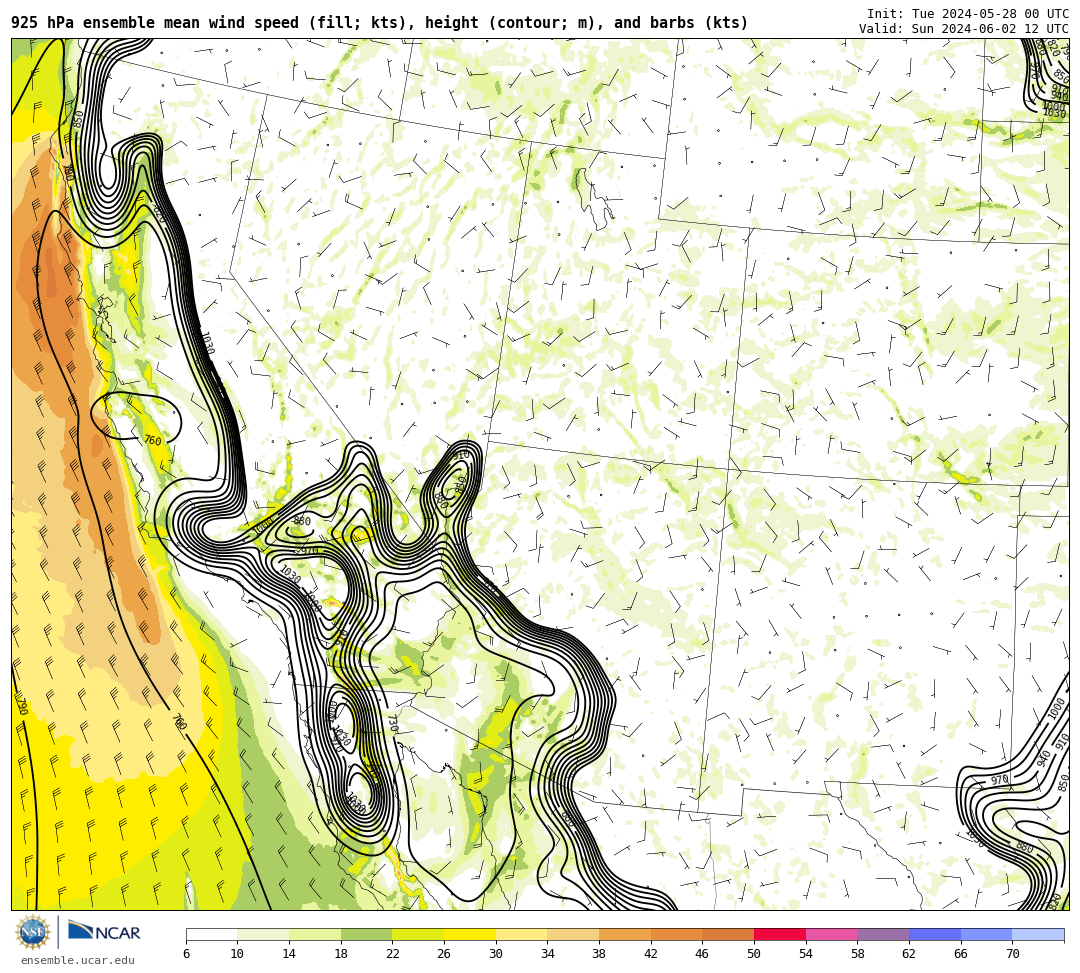This screenshot has width=1080, height=973.
Task: Select the yellow 26–30 kts color swatch
Action: click(470, 934)
